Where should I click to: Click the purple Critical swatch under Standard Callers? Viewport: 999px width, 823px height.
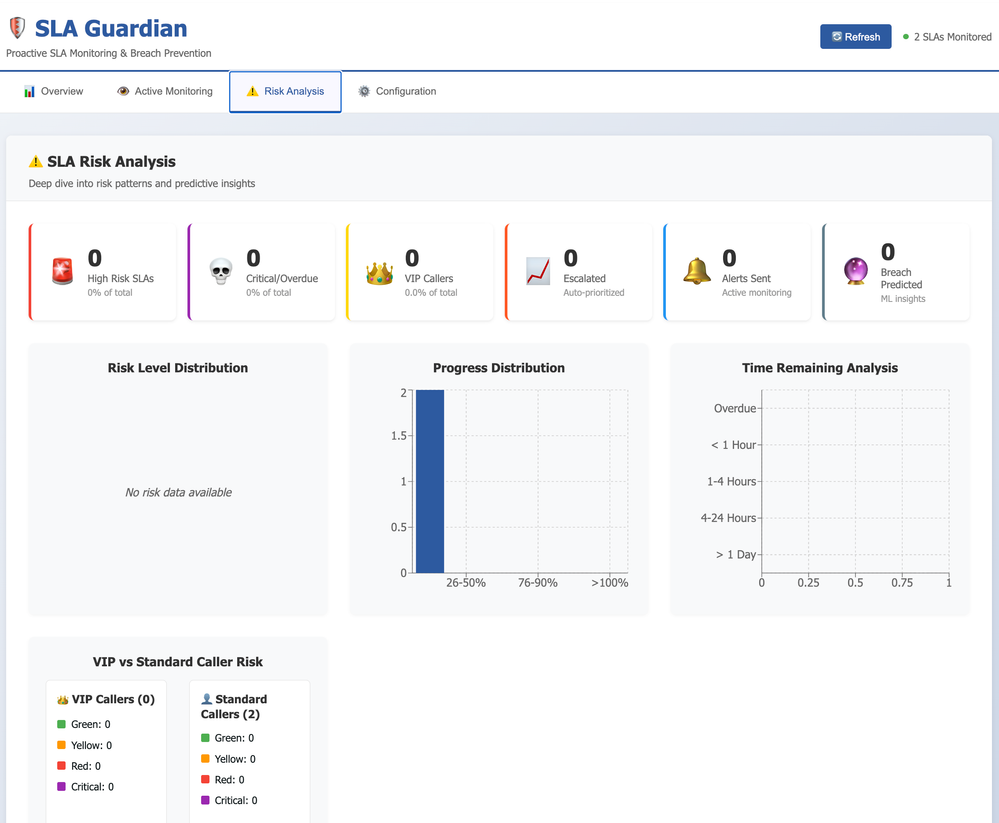[x=206, y=800]
